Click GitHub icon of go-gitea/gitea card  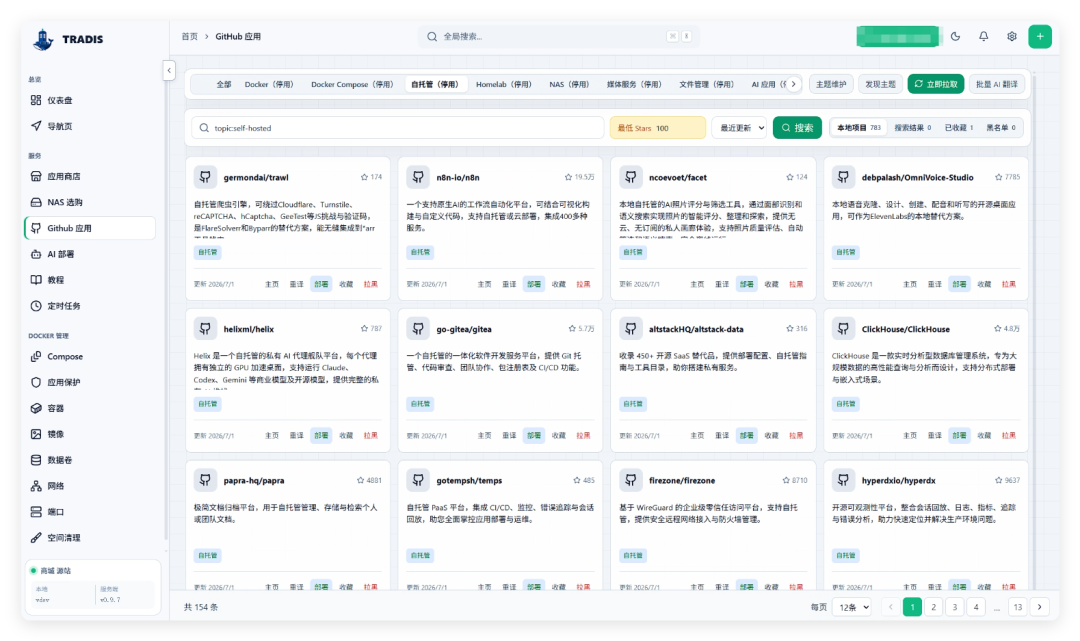tap(418, 329)
